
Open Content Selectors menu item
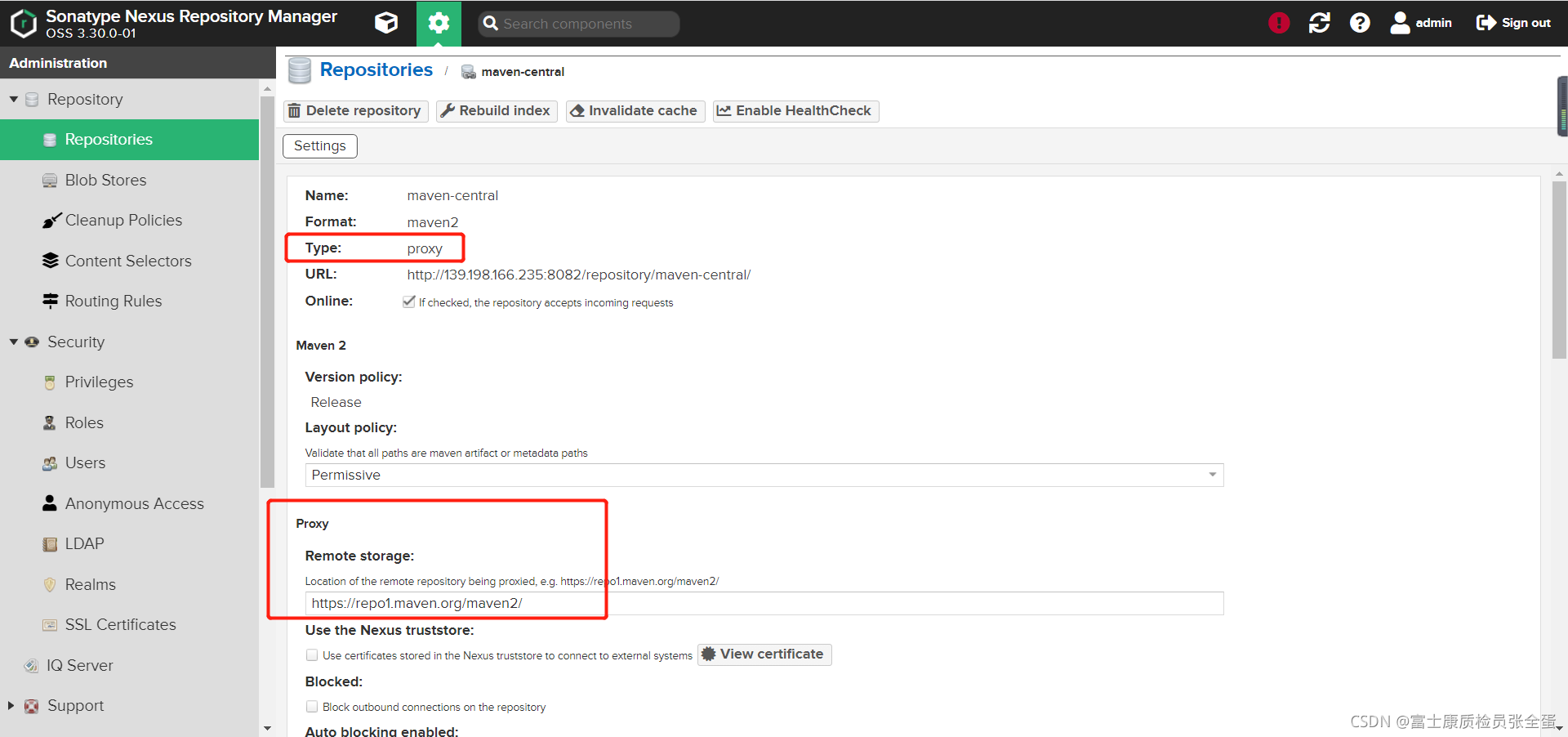(x=129, y=261)
